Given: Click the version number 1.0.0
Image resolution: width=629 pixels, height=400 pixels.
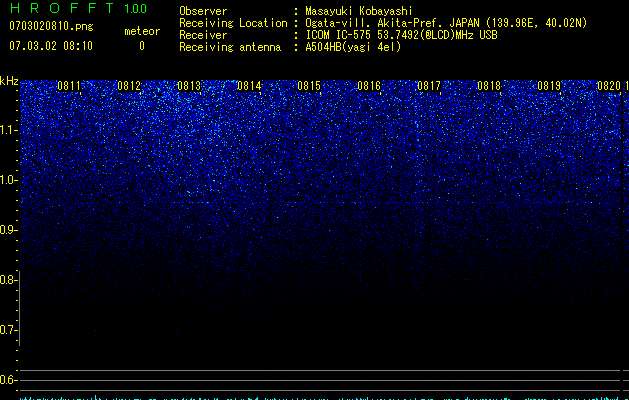Looking at the screenshot, I should 136,9.
